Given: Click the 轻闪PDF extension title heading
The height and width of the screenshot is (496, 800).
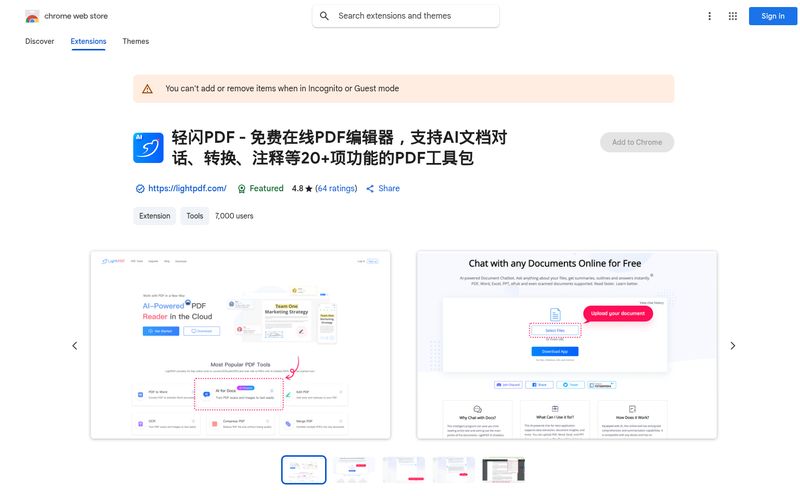Looking at the screenshot, I should [x=339, y=147].
